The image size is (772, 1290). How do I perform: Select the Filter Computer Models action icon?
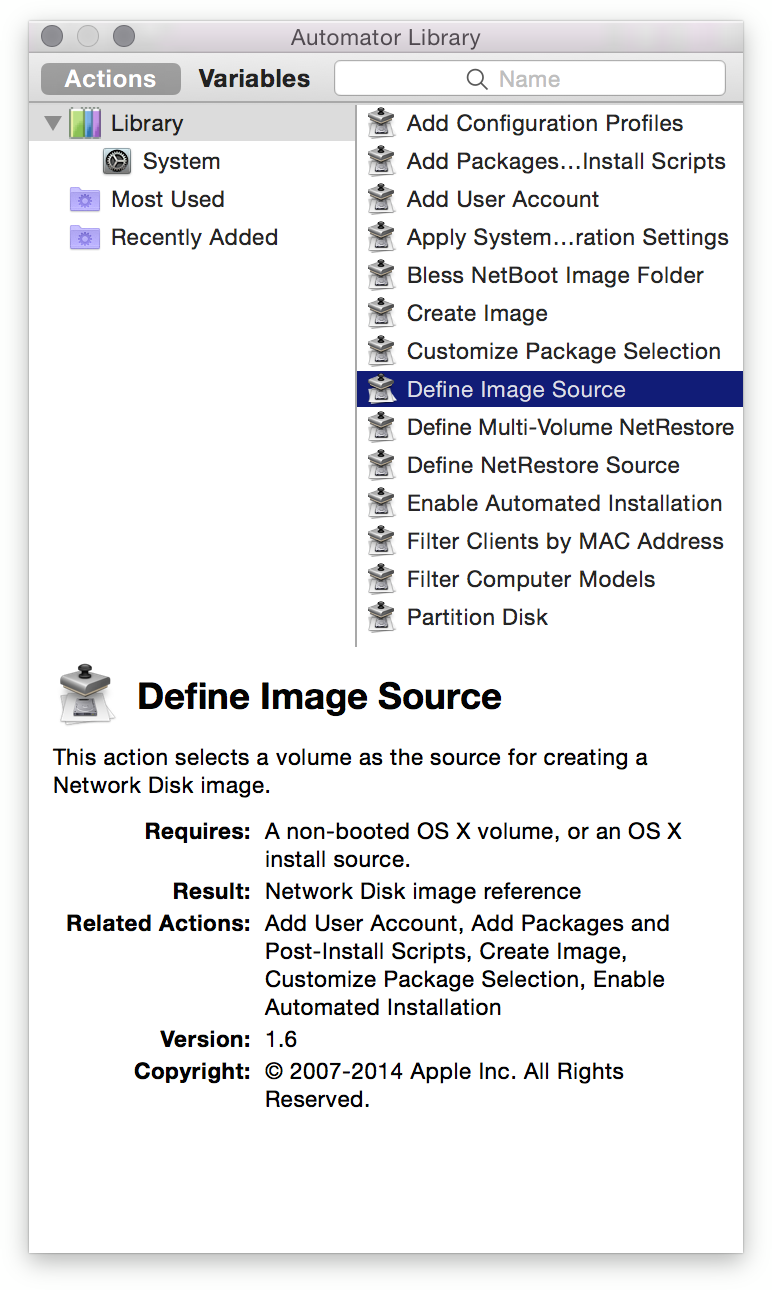pyautogui.click(x=381, y=580)
